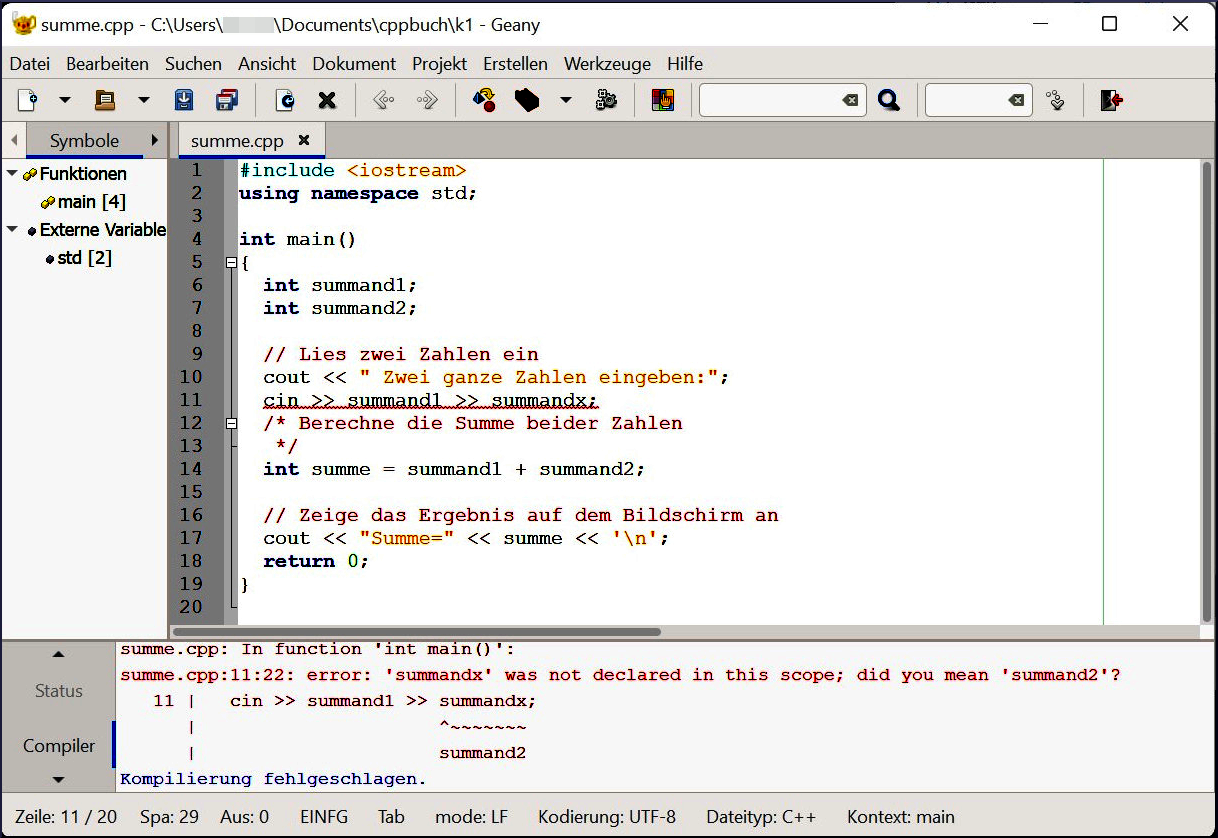Collapse the main function fold marker on line 5
The width and height of the screenshot is (1218, 838).
pos(232,263)
